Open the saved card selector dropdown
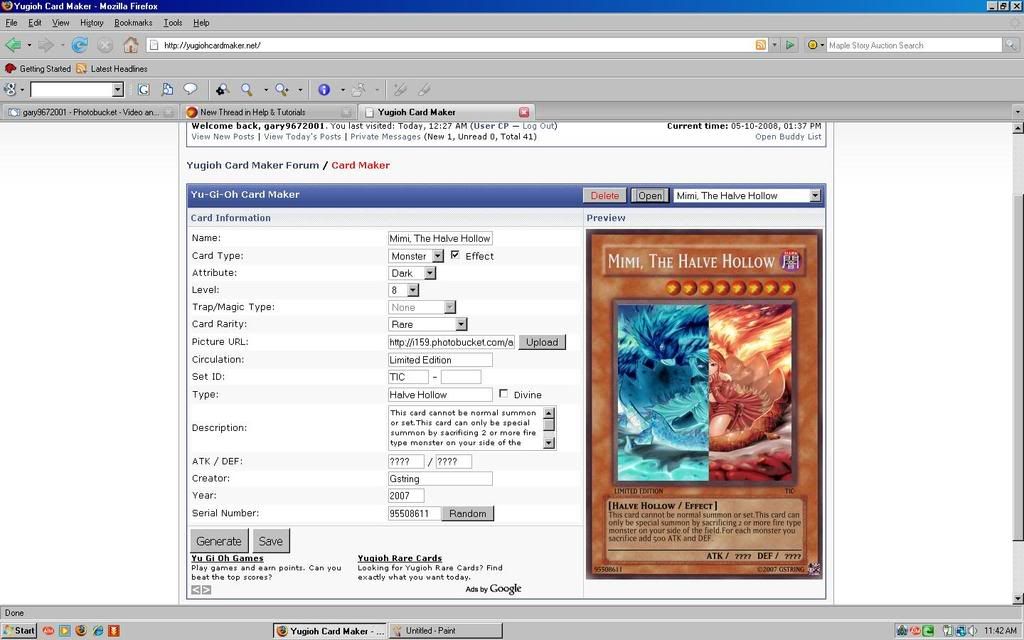The height and width of the screenshot is (640, 1024). coord(747,196)
